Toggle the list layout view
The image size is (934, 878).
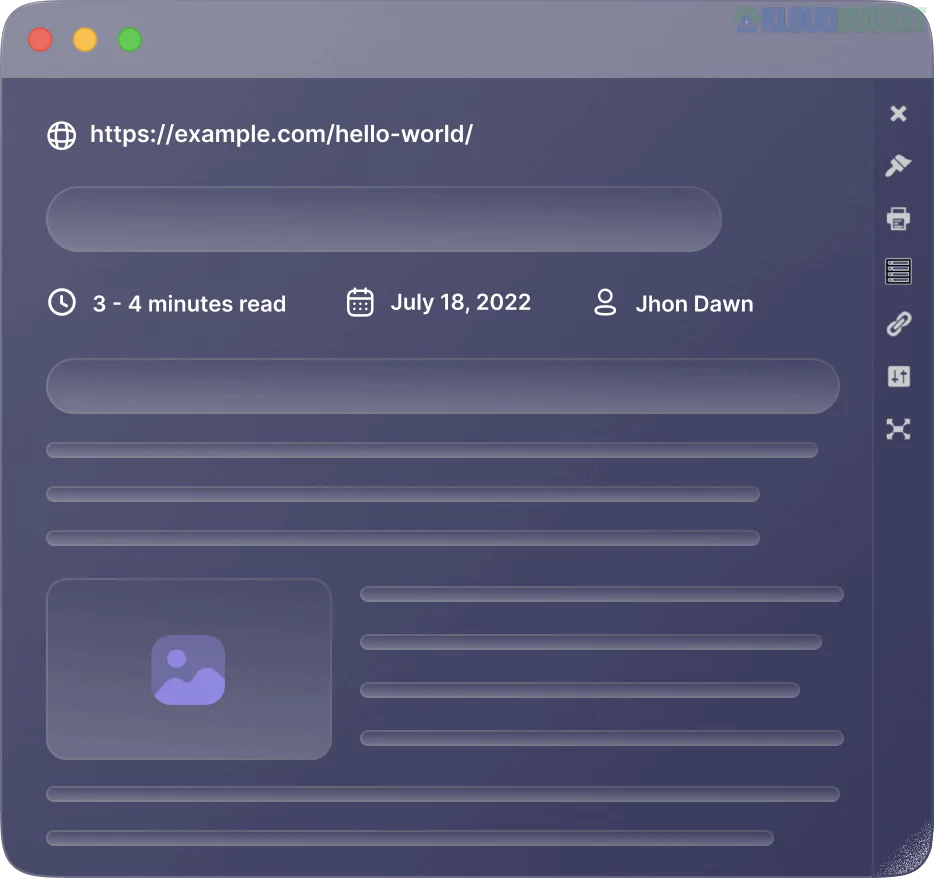click(x=898, y=271)
